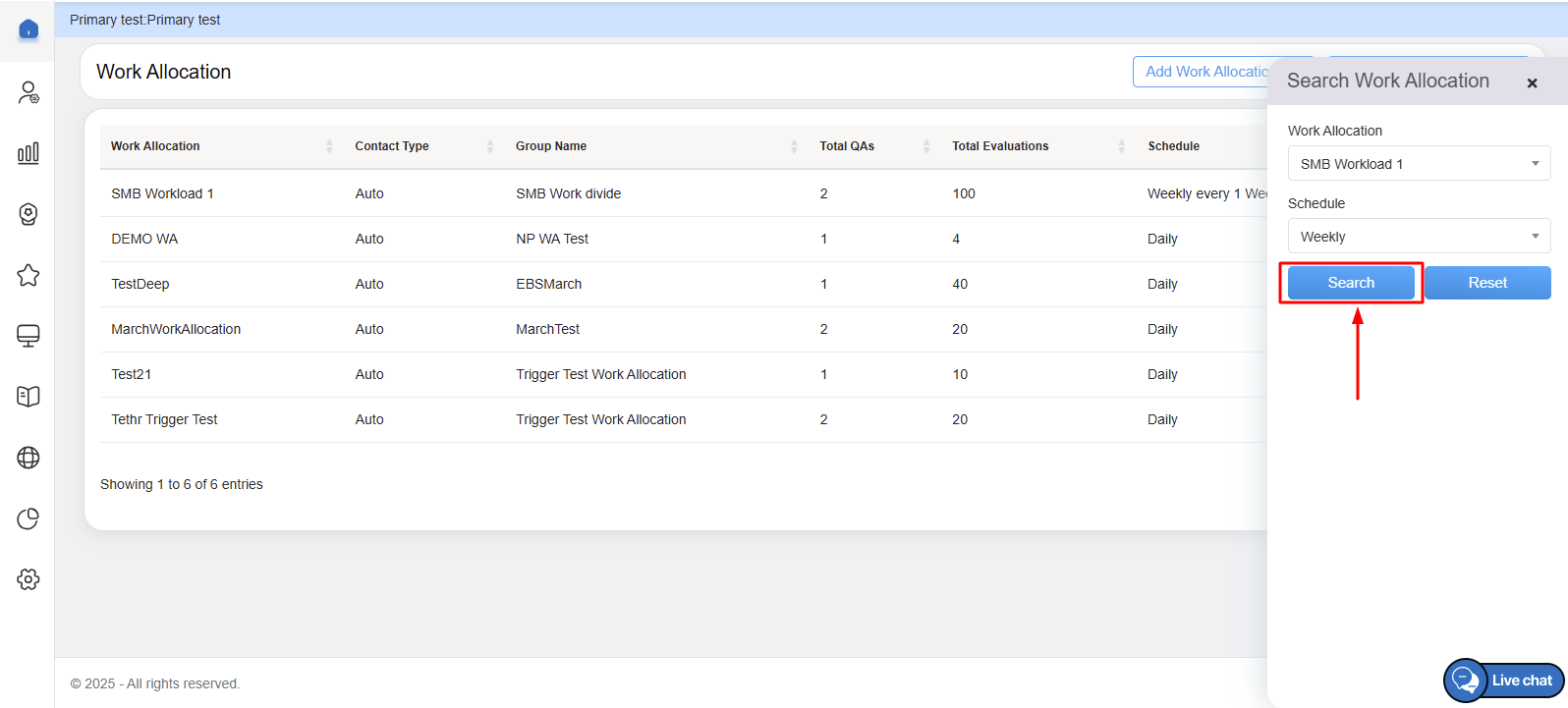Screen dimensions: 1568x708
Task: Close the Search Work Allocation panel
Action: tap(1532, 83)
